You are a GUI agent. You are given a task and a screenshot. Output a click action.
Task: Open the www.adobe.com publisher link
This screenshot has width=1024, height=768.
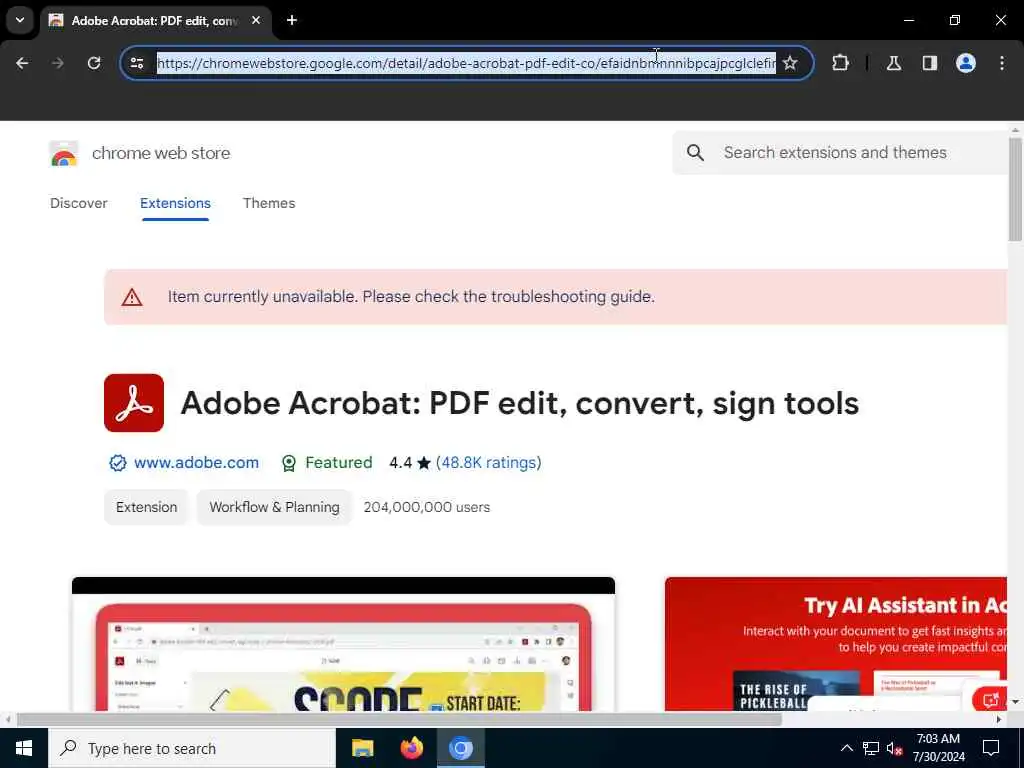[197, 462]
